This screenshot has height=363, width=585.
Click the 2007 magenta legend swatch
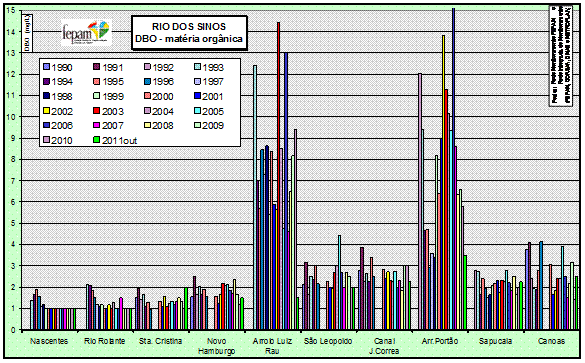point(96,126)
